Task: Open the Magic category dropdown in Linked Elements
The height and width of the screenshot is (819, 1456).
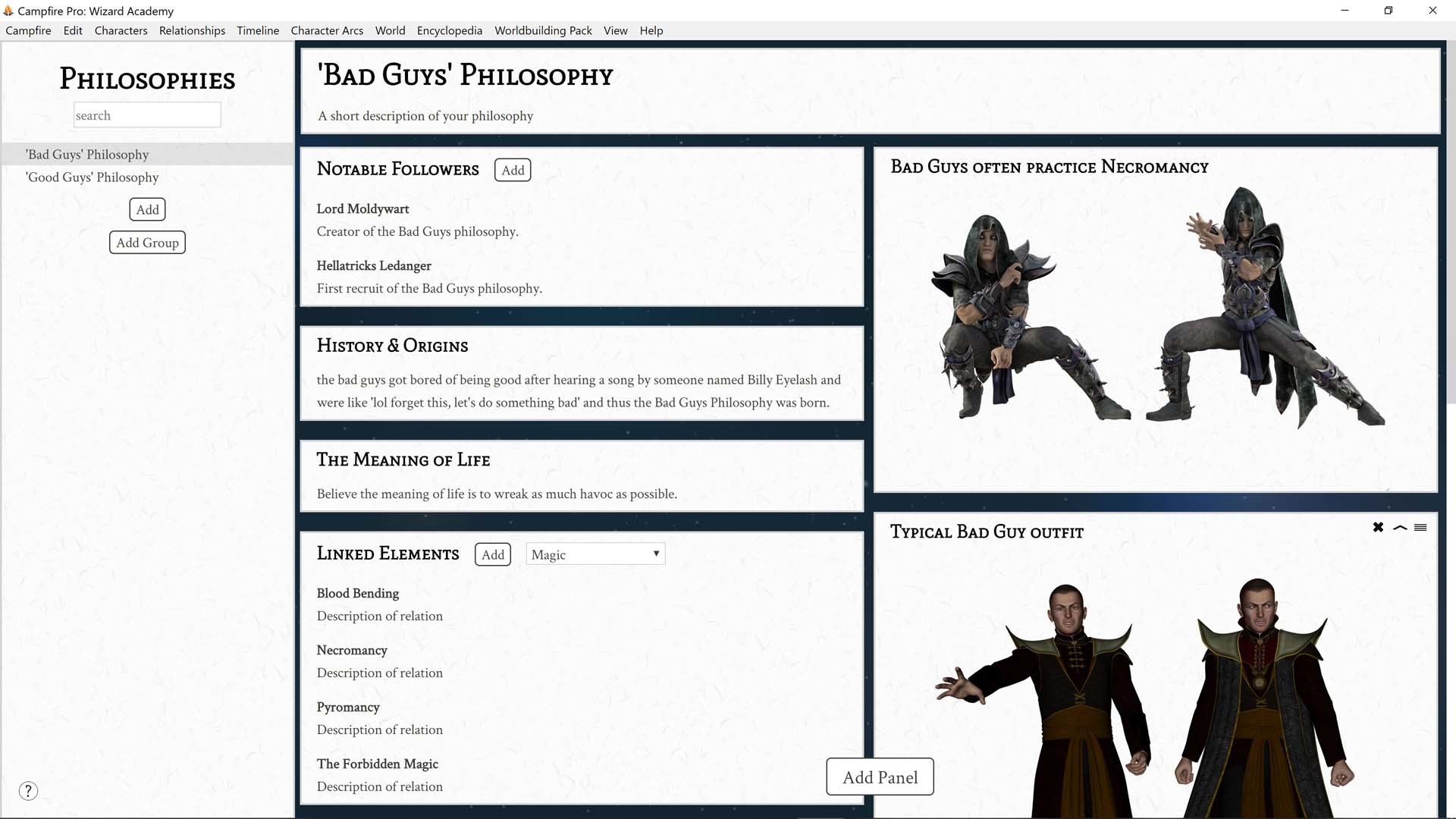Action: (595, 554)
